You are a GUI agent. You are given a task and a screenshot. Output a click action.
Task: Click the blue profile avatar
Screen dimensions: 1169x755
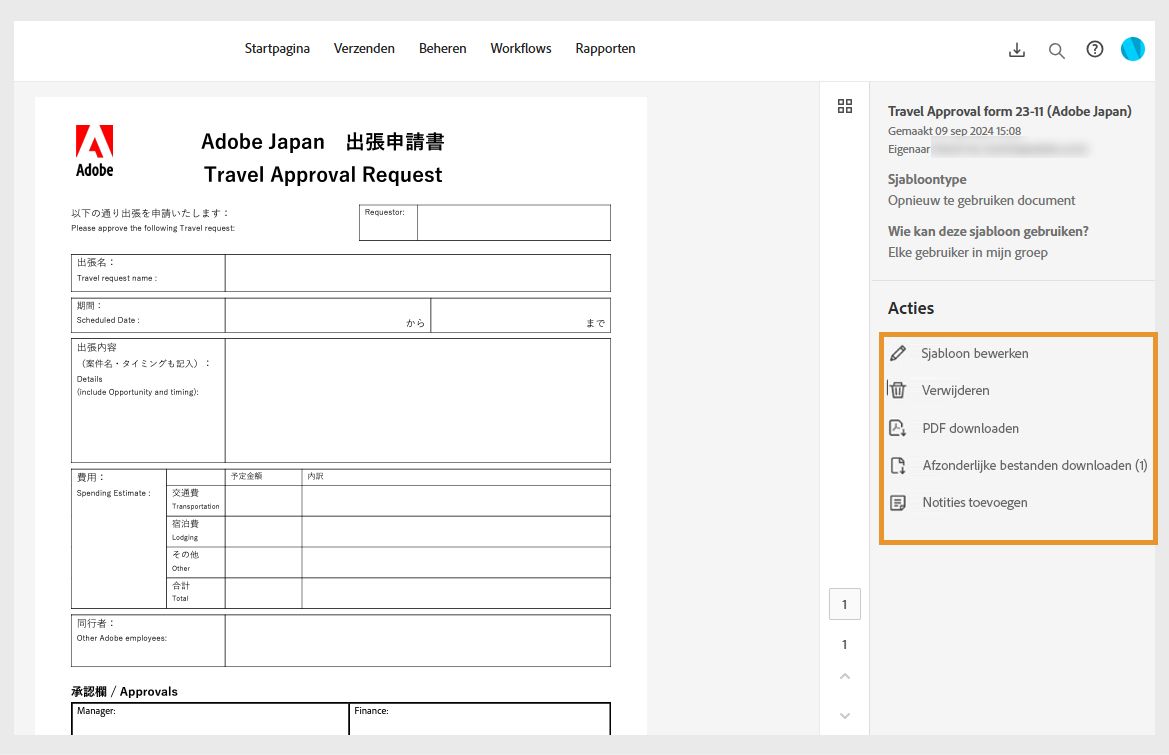(1132, 48)
